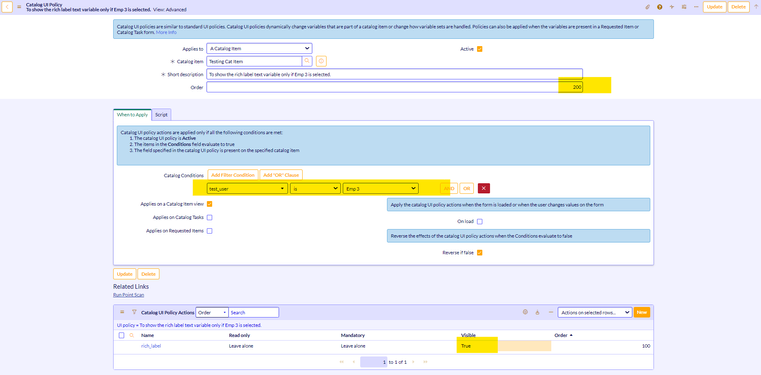Enable Applies on Catalog Tasks checkbox
This screenshot has height=375, width=761.
[x=210, y=217]
